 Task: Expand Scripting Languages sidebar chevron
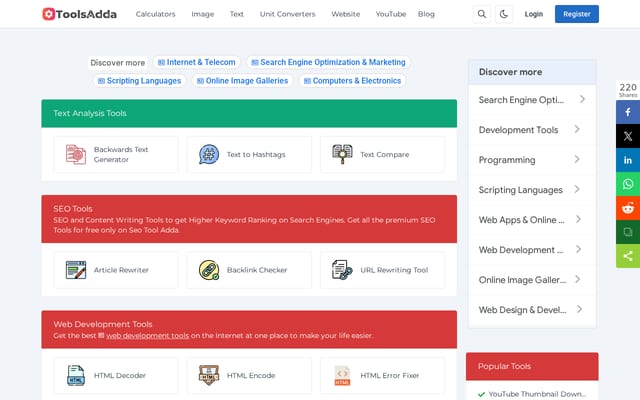click(577, 189)
